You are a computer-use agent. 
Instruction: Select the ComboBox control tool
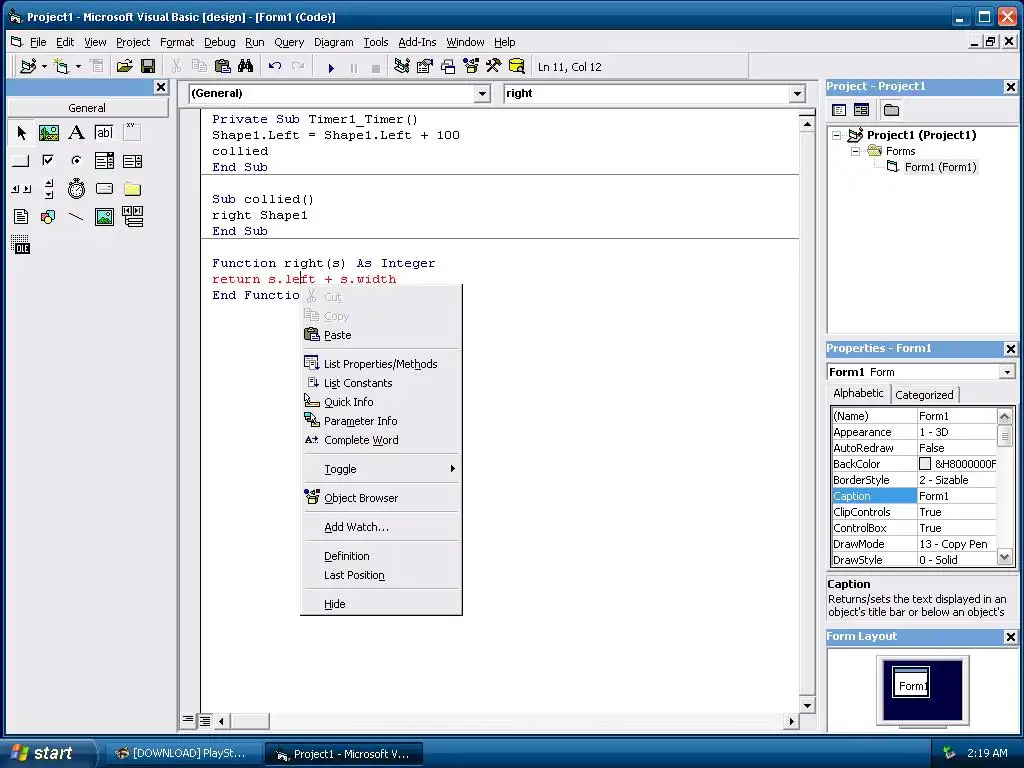pos(104,161)
